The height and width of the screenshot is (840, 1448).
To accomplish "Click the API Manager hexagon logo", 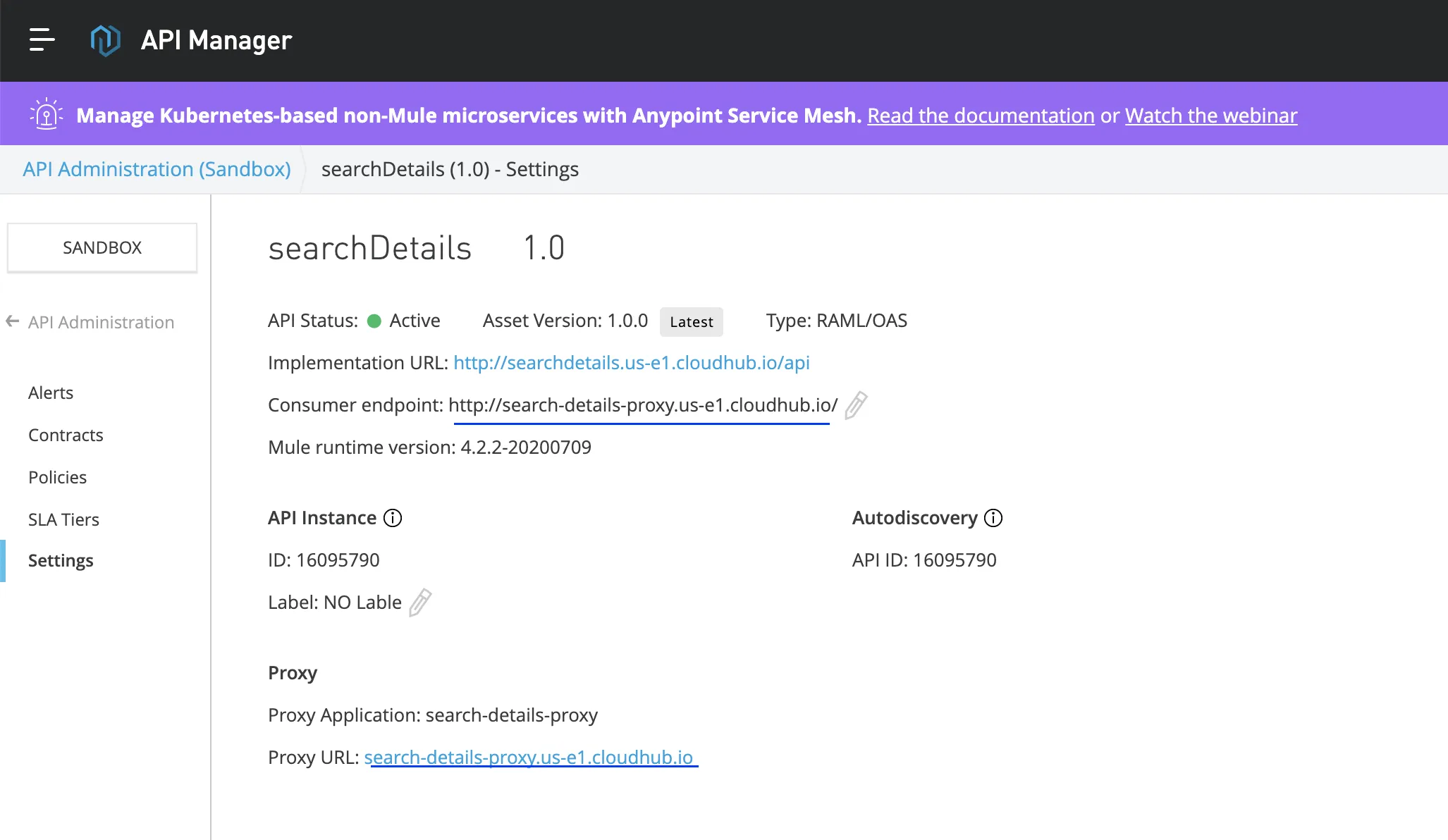I will 105,40.
